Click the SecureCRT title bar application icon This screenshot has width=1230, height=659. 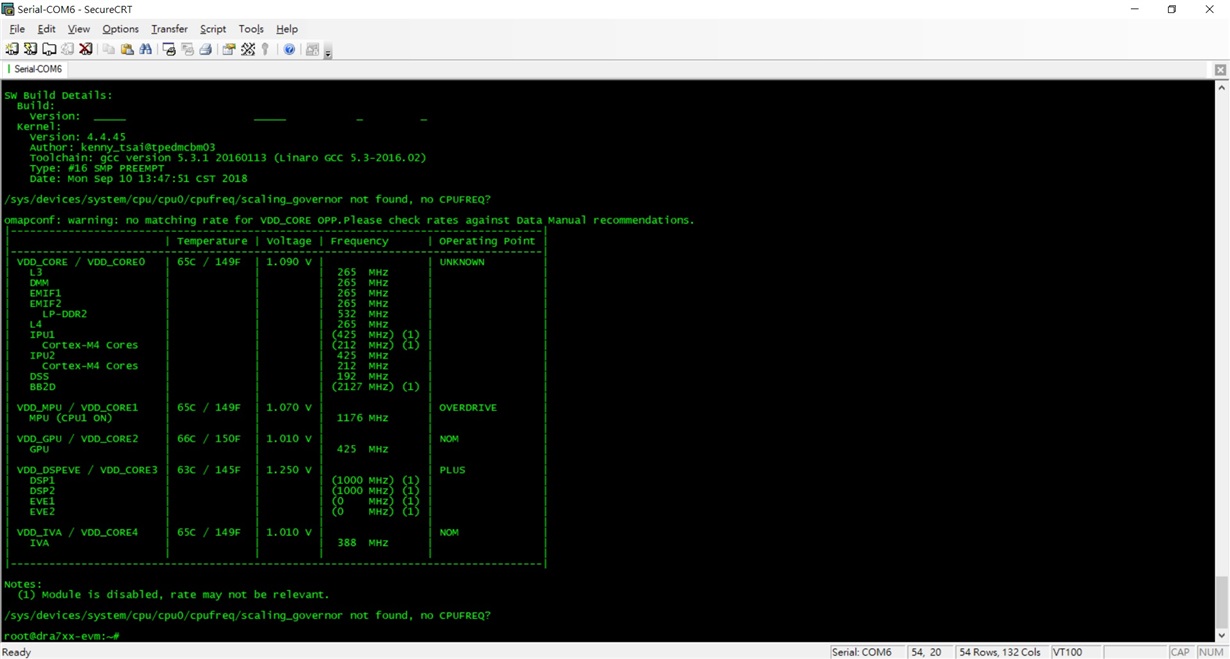(8, 9)
